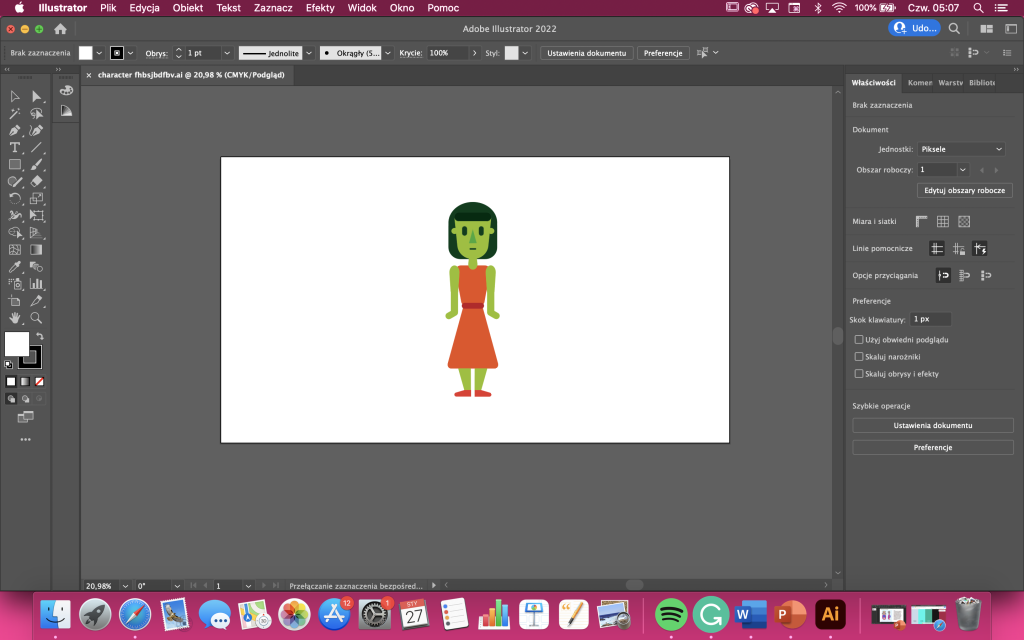Select the Rectangle tool
This screenshot has width=1024, height=640.
tap(14, 165)
